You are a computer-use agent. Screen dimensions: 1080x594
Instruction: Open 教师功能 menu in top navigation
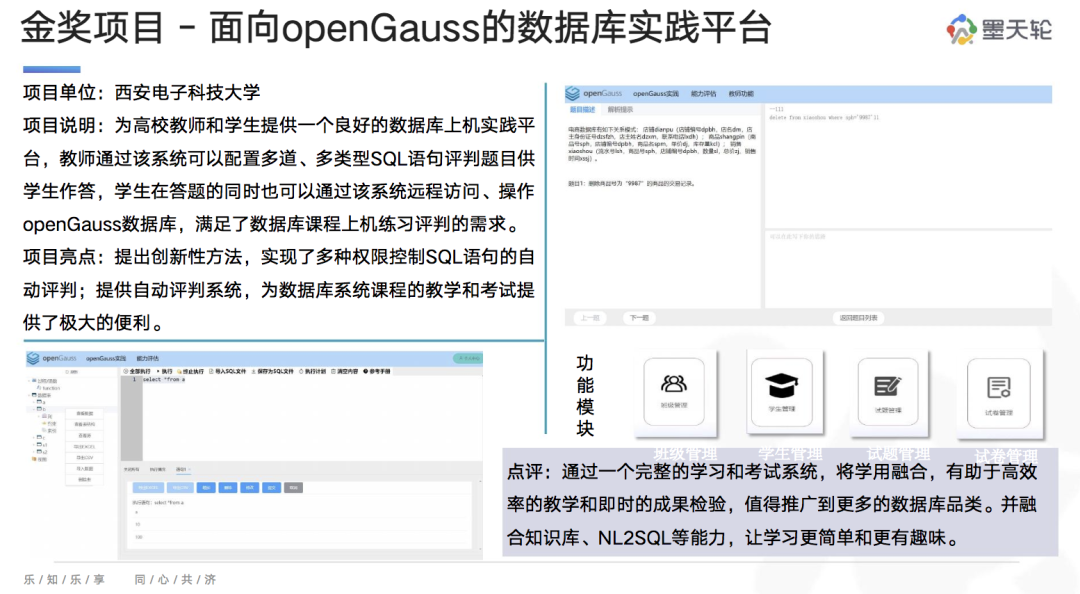point(741,94)
